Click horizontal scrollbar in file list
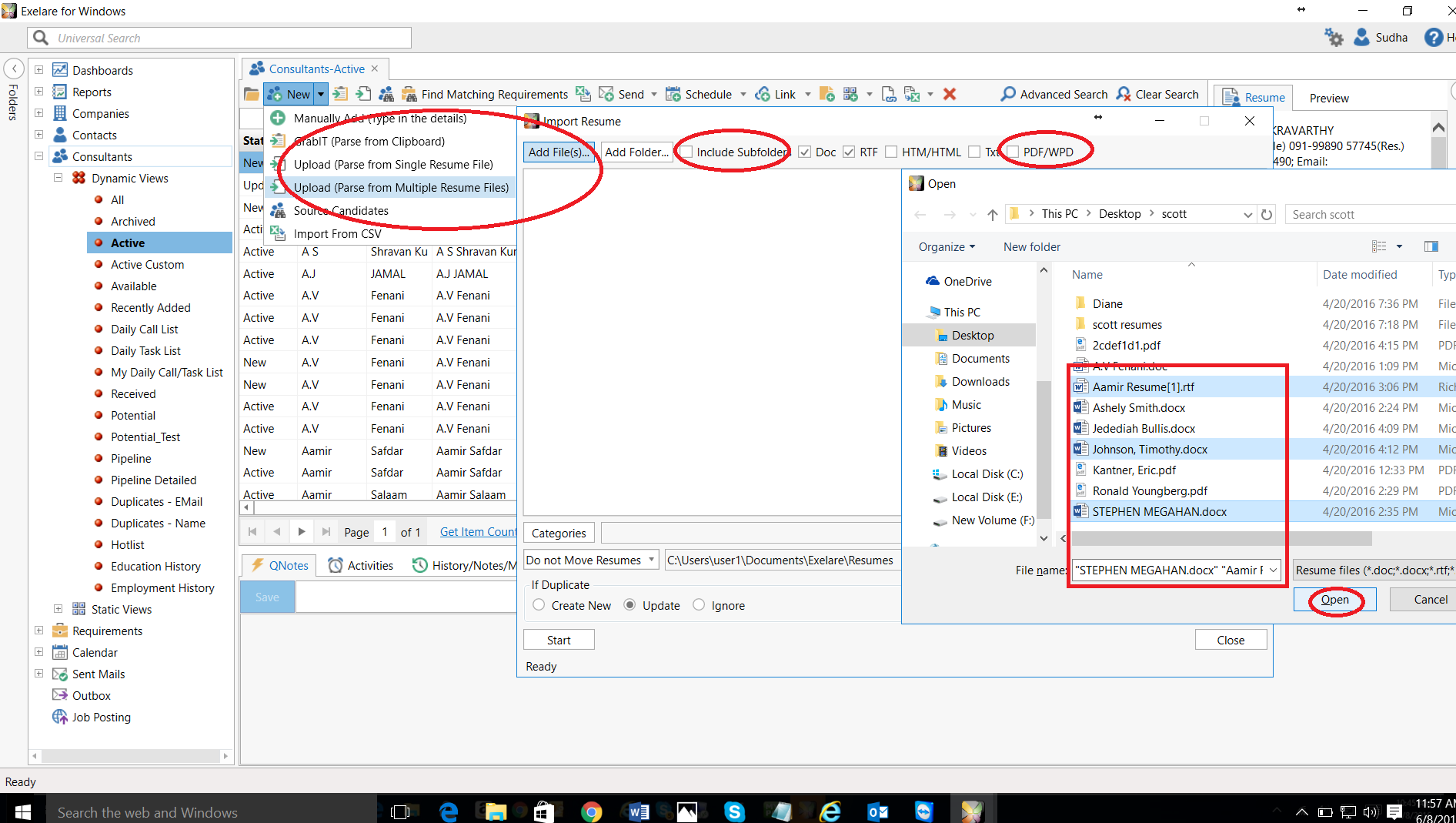Image resolution: width=1456 pixels, height=823 pixels. click(1221, 538)
